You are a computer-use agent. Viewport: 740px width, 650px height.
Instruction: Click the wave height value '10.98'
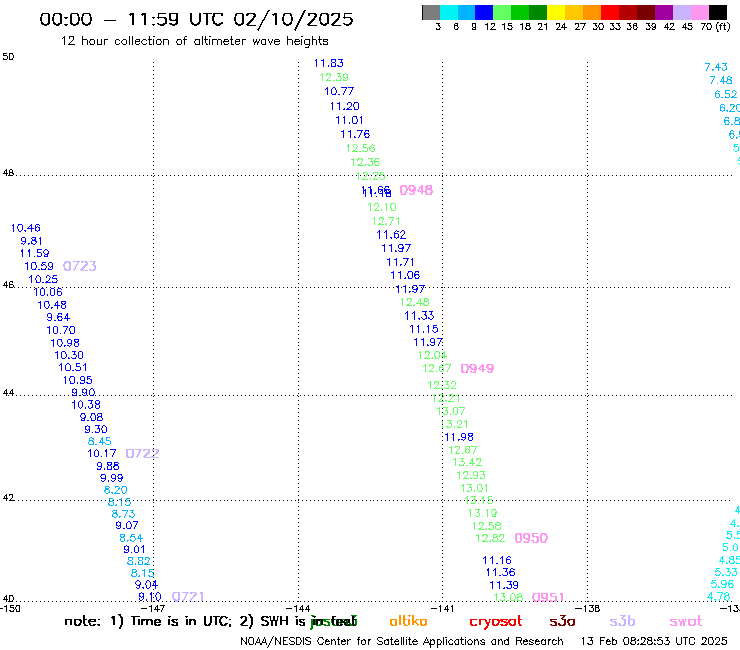[x=65, y=344]
